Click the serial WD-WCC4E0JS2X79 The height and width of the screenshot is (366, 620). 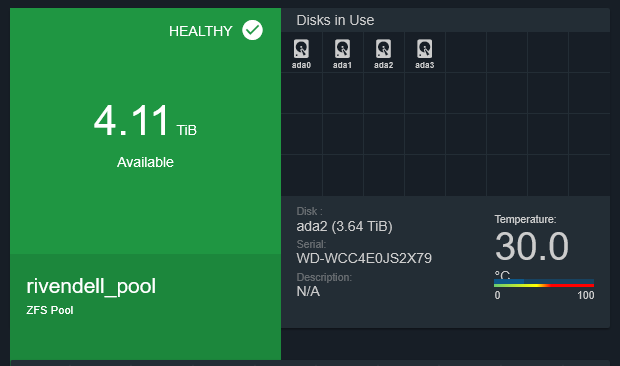tap(364, 258)
